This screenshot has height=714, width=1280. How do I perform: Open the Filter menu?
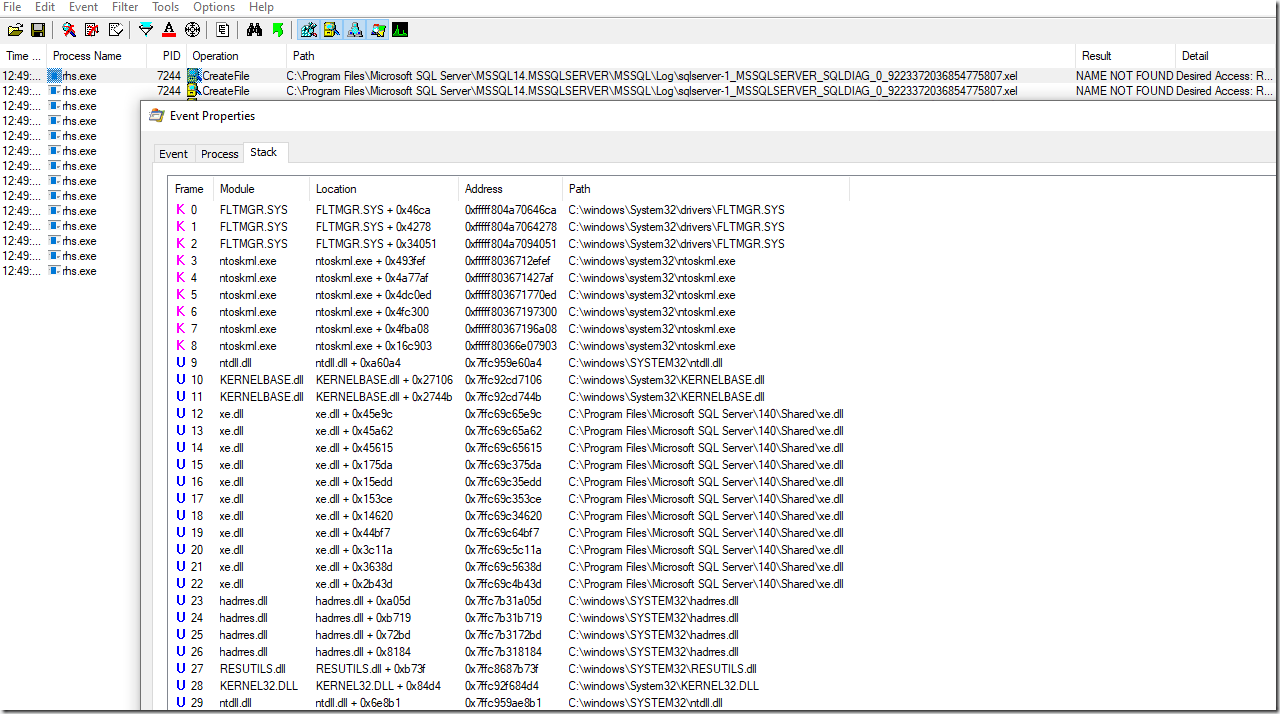[x=125, y=7]
